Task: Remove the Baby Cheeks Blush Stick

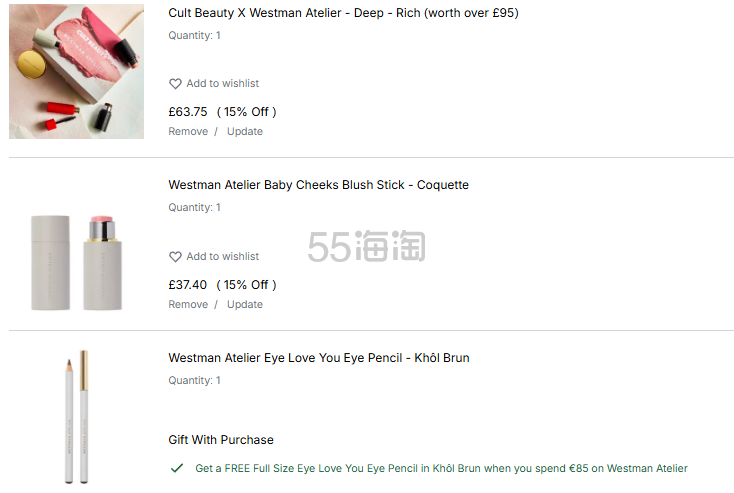Action: tap(188, 305)
